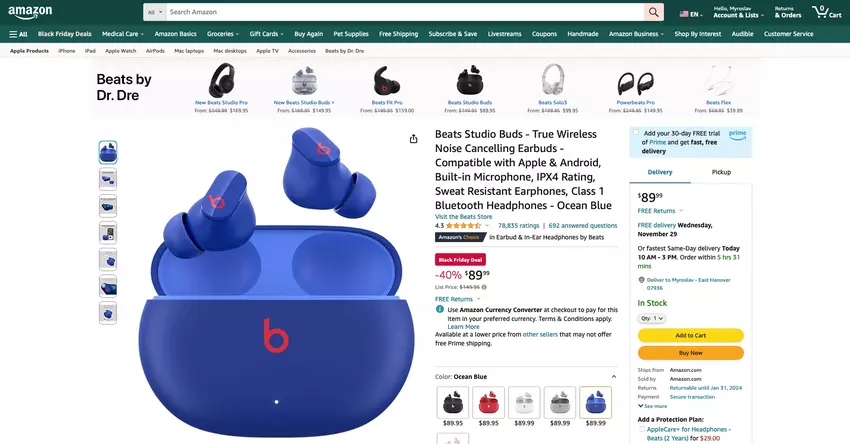Click the Add to Cart button
The image size is (850, 444).
tap(691, 336)
